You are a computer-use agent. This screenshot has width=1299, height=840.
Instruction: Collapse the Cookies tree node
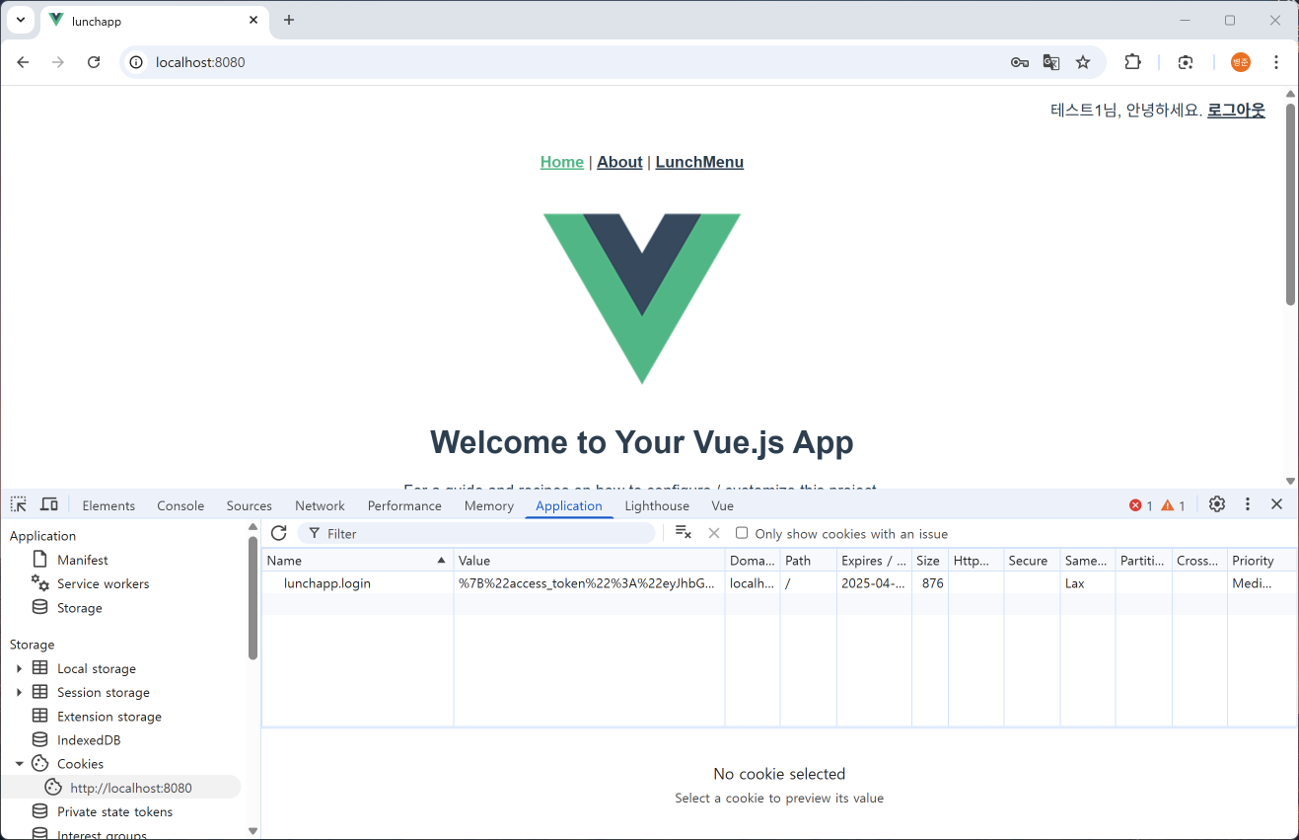click(19, 764)
